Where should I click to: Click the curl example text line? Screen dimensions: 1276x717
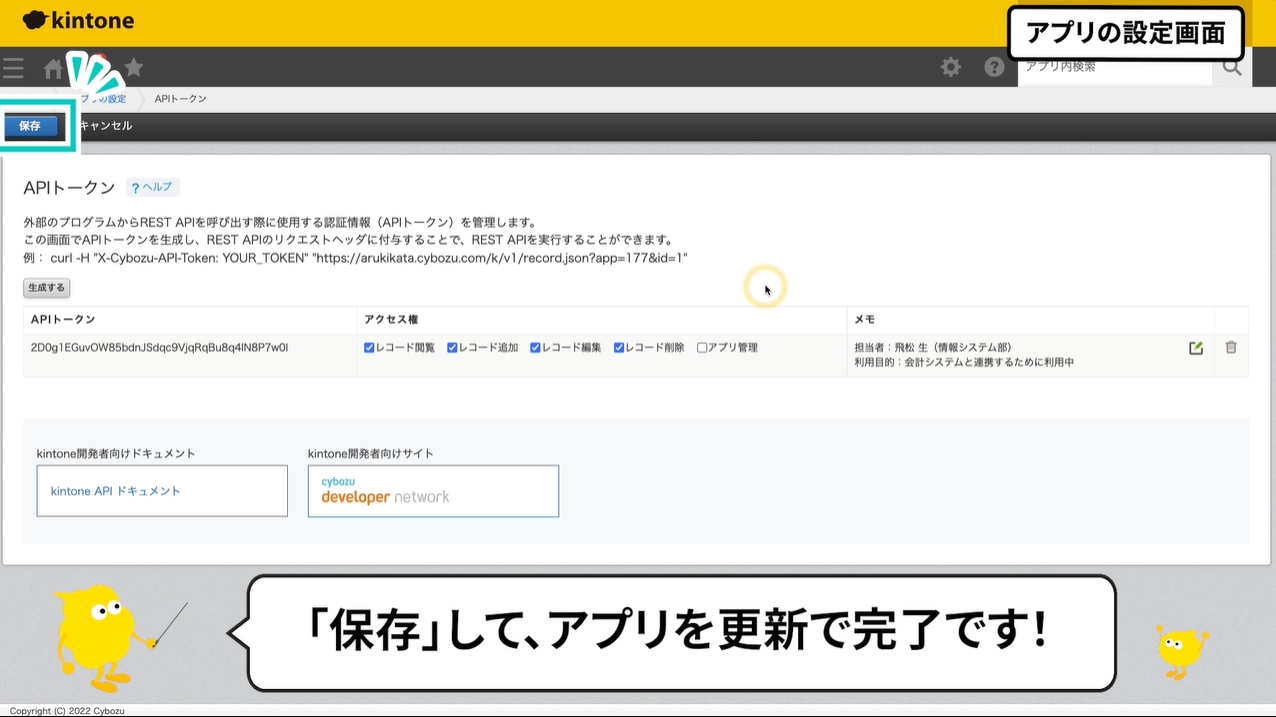355,258
